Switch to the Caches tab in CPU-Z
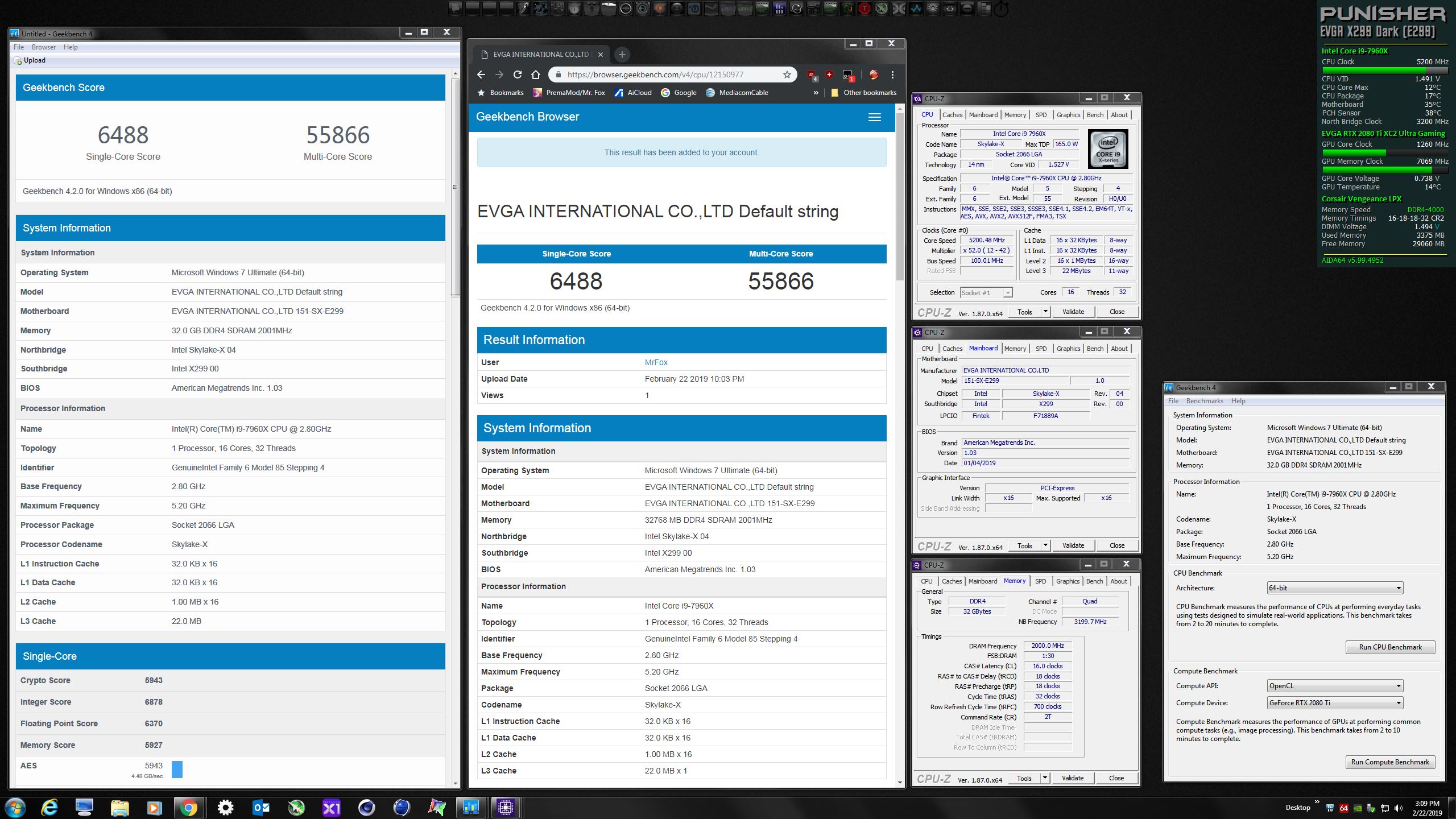Screen dimensions: 1456x819 [x=952, y=115]
